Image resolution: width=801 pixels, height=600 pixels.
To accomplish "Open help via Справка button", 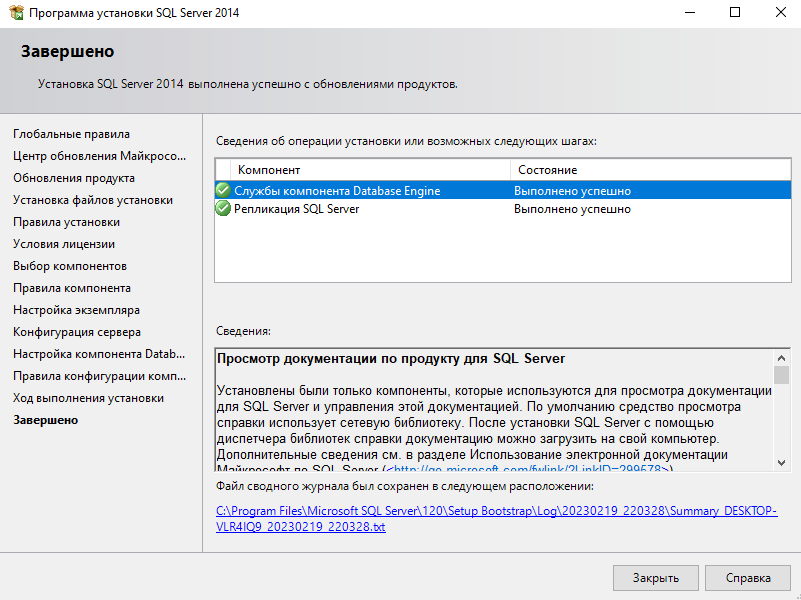I will point(747,578).
